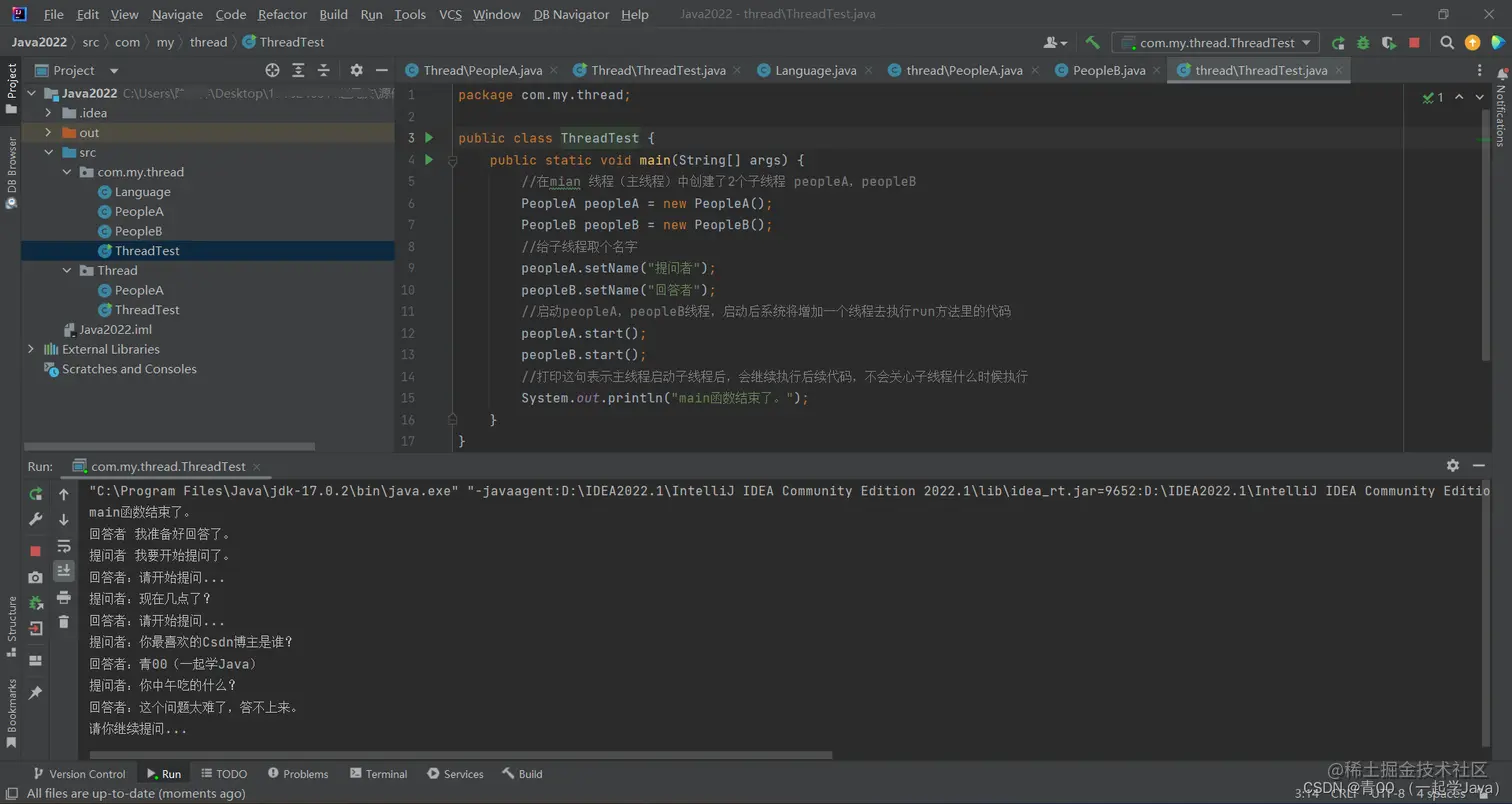Open the Terminal tool window

pyautogui.click(x=378, y=774)
